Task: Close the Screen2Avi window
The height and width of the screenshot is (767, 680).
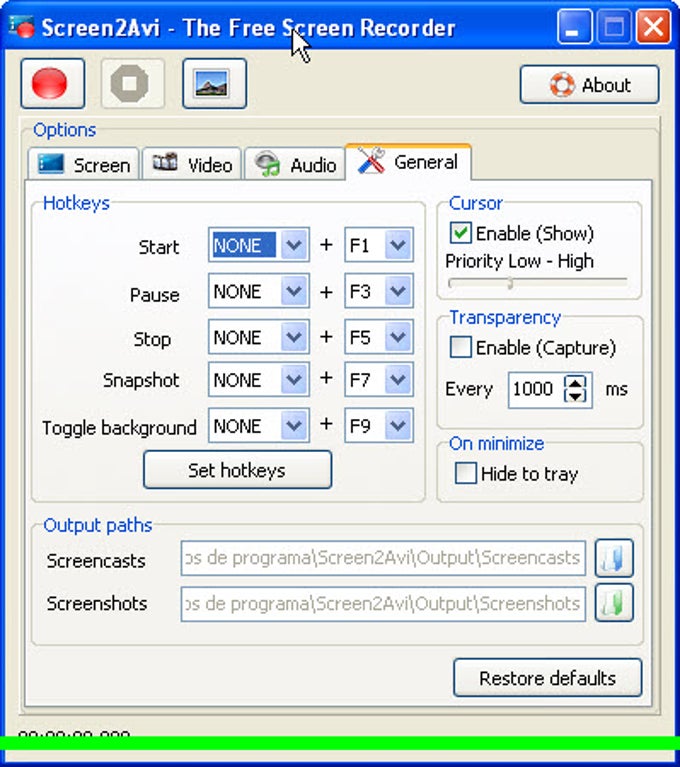Action: 653,27
